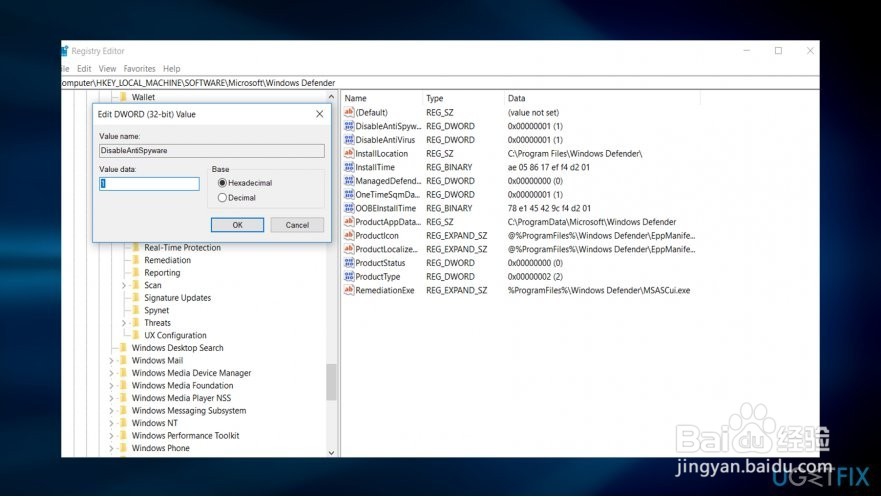Expand the Windows Media Device Manager key
881x497 pixels.
pyautogui.click(x=111, y=373)
